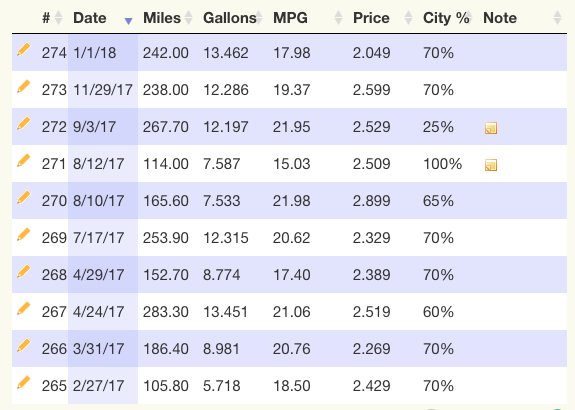Open note icon on entry 272
575x410 pixels.
click(491, 128)
